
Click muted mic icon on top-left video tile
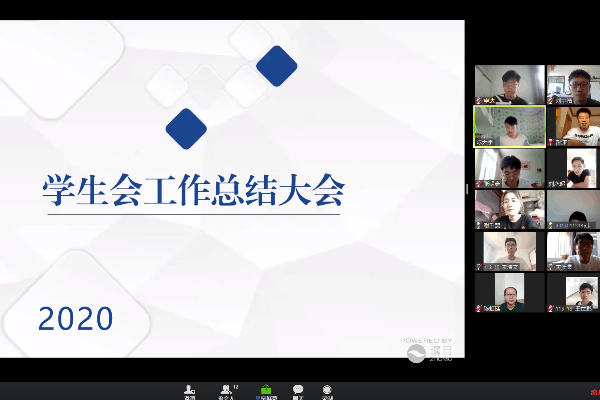[x=479, y=100]
